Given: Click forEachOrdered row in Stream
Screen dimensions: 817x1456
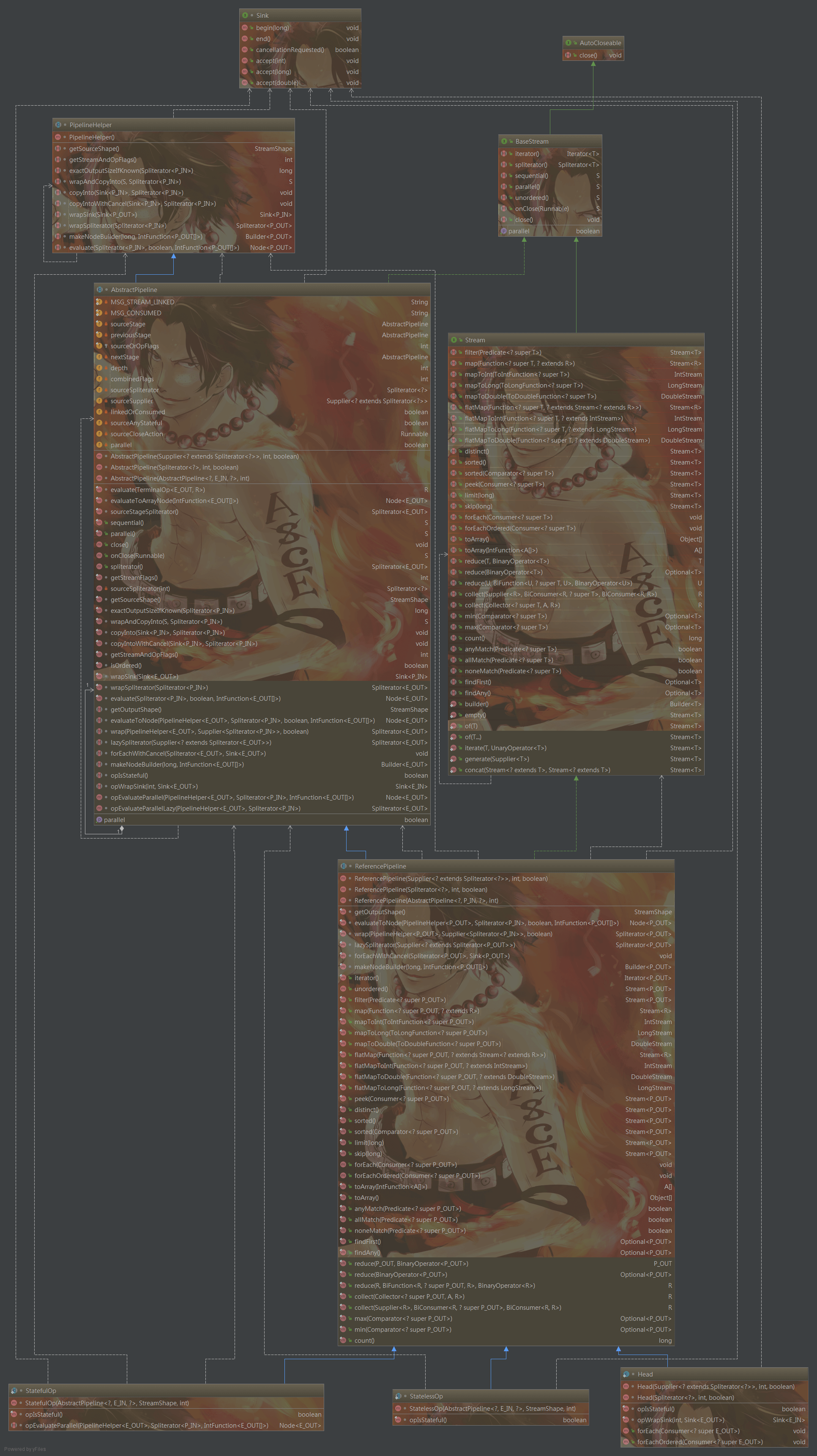Looking at the screenshot, I should [576, 528].
